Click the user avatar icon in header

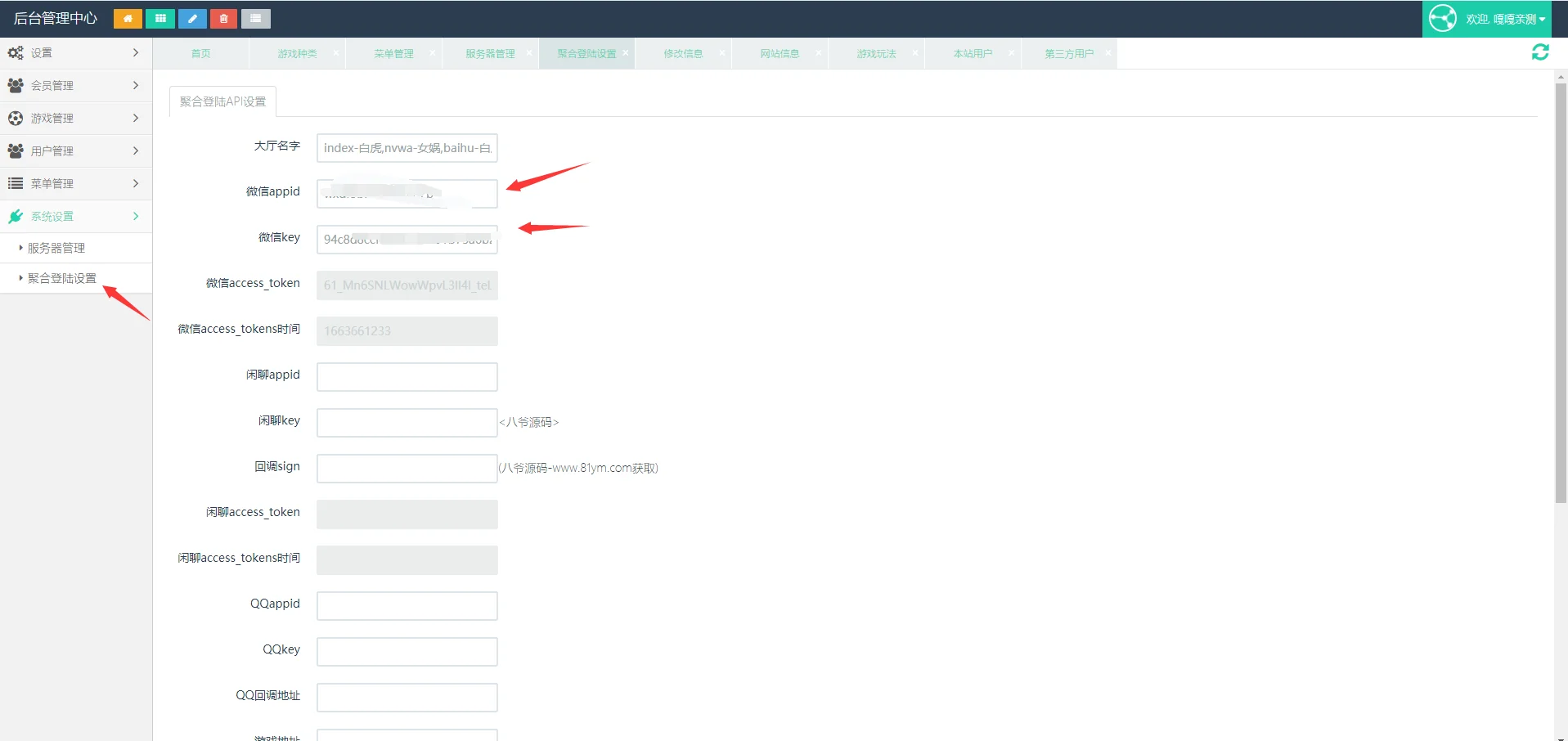pos(1443,18)
